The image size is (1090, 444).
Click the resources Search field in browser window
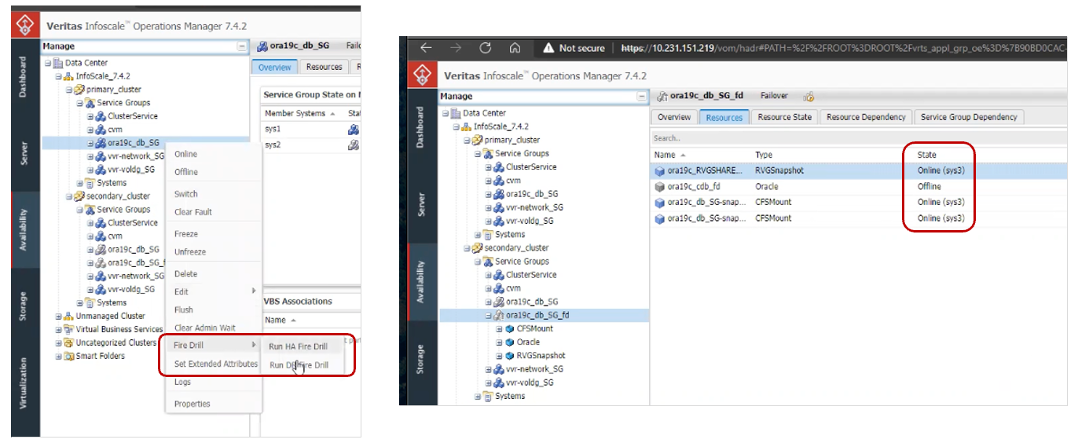[x=858, y=138]
